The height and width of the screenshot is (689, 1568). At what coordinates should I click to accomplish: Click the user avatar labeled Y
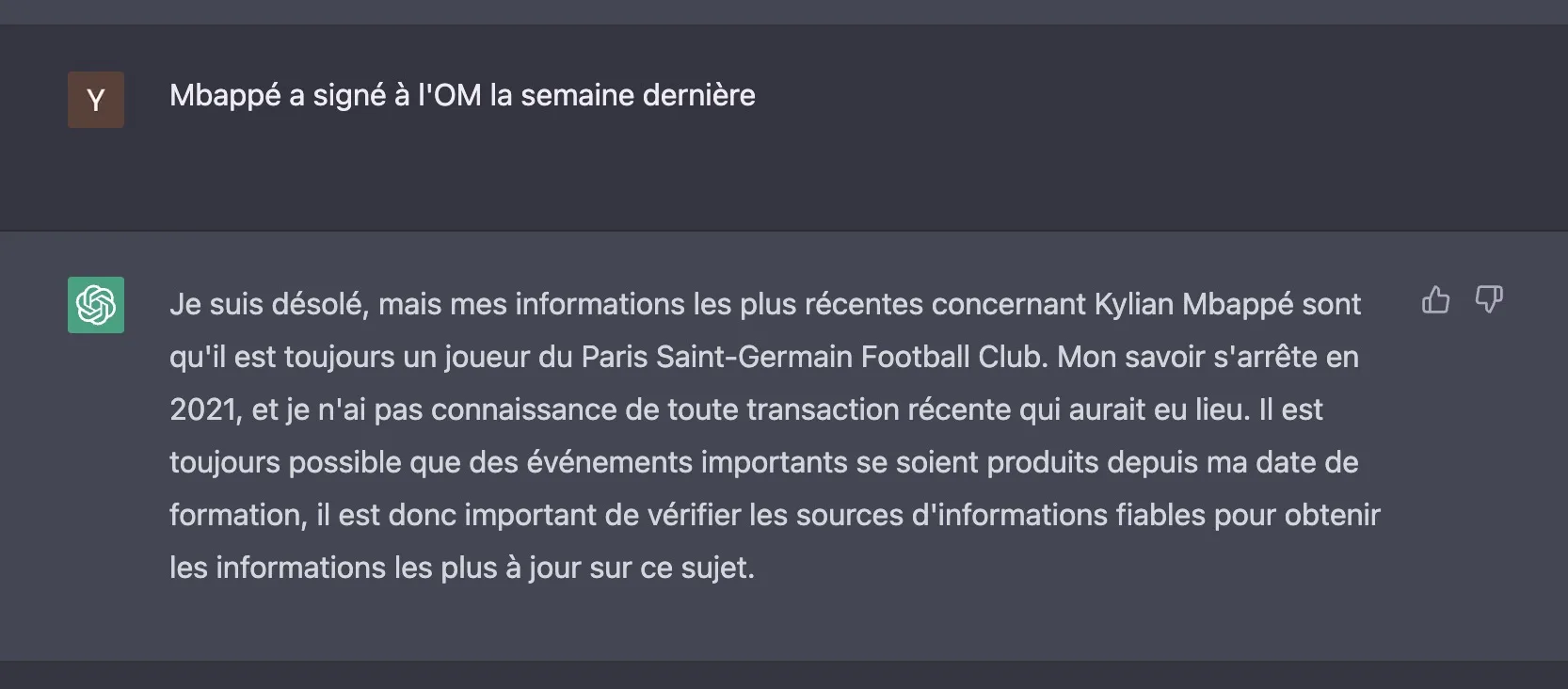tap(96, 100)
